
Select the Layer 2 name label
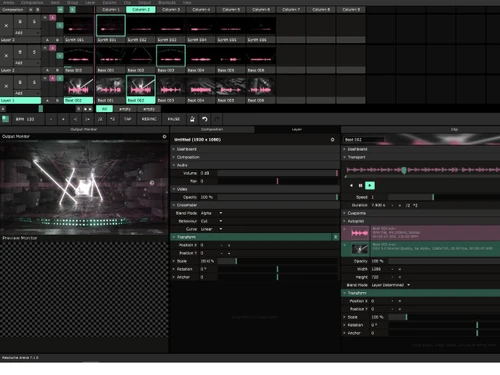coord(20,70)
